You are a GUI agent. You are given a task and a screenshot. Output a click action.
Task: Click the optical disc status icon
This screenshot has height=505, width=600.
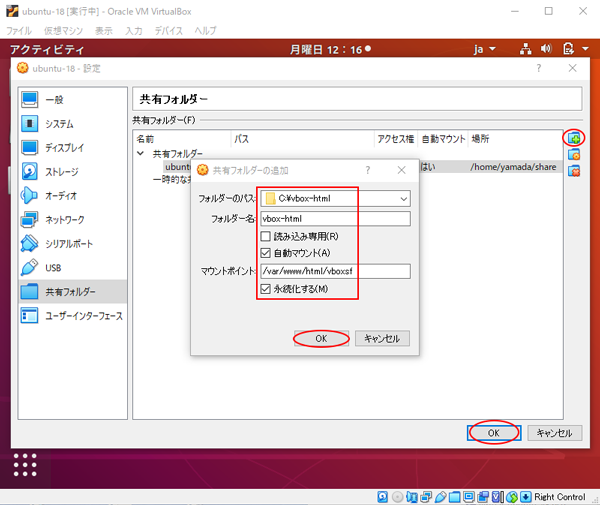398,497
